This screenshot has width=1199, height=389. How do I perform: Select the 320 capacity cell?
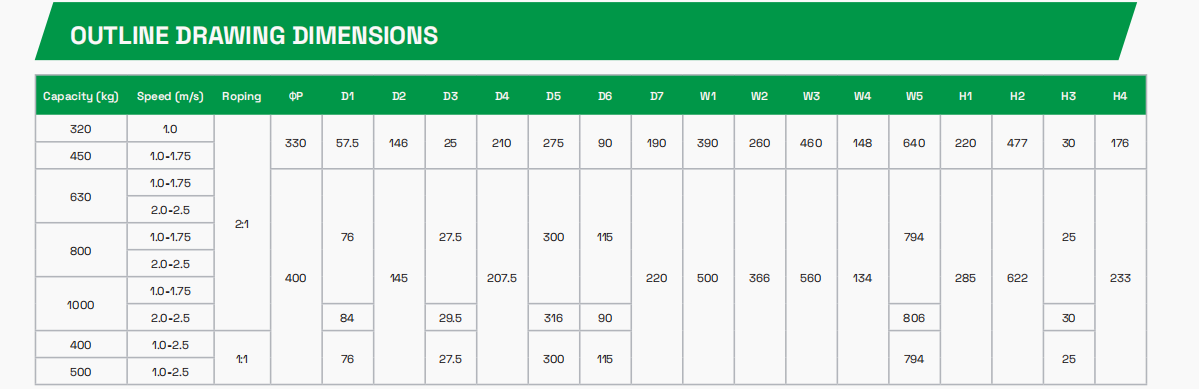coord(80,129)
